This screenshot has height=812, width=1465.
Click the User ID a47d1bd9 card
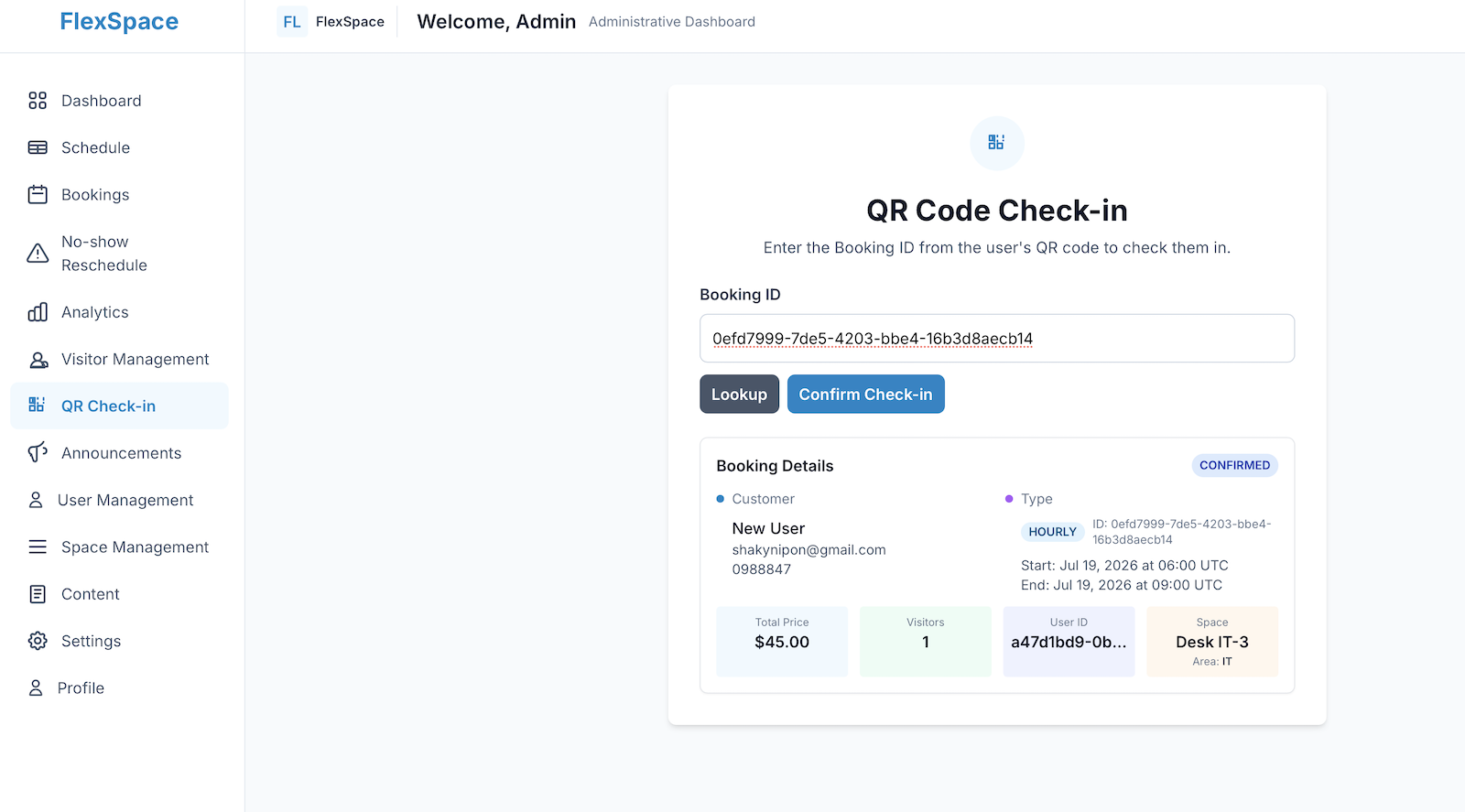[1069, 641]
